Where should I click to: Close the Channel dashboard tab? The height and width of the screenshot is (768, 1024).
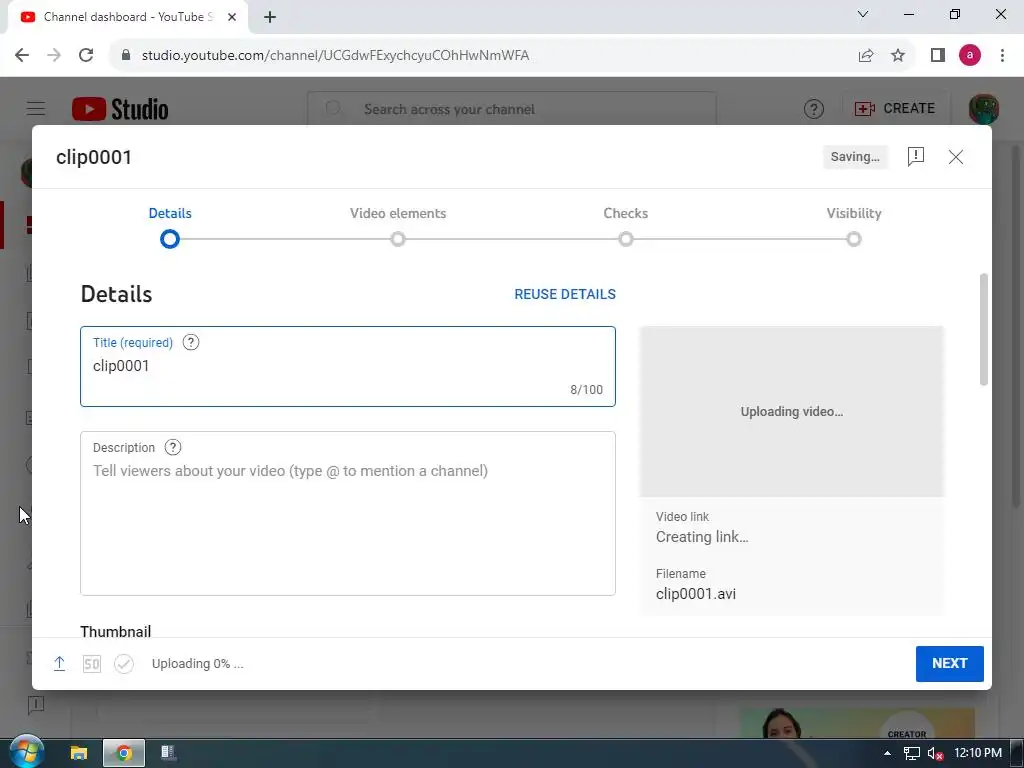coord(232,17)
